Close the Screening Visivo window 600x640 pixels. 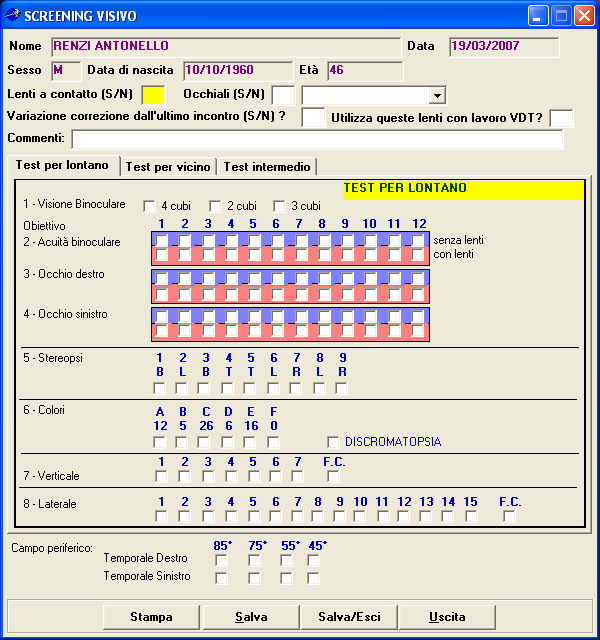pyautogui.click(x=584, y=16)
